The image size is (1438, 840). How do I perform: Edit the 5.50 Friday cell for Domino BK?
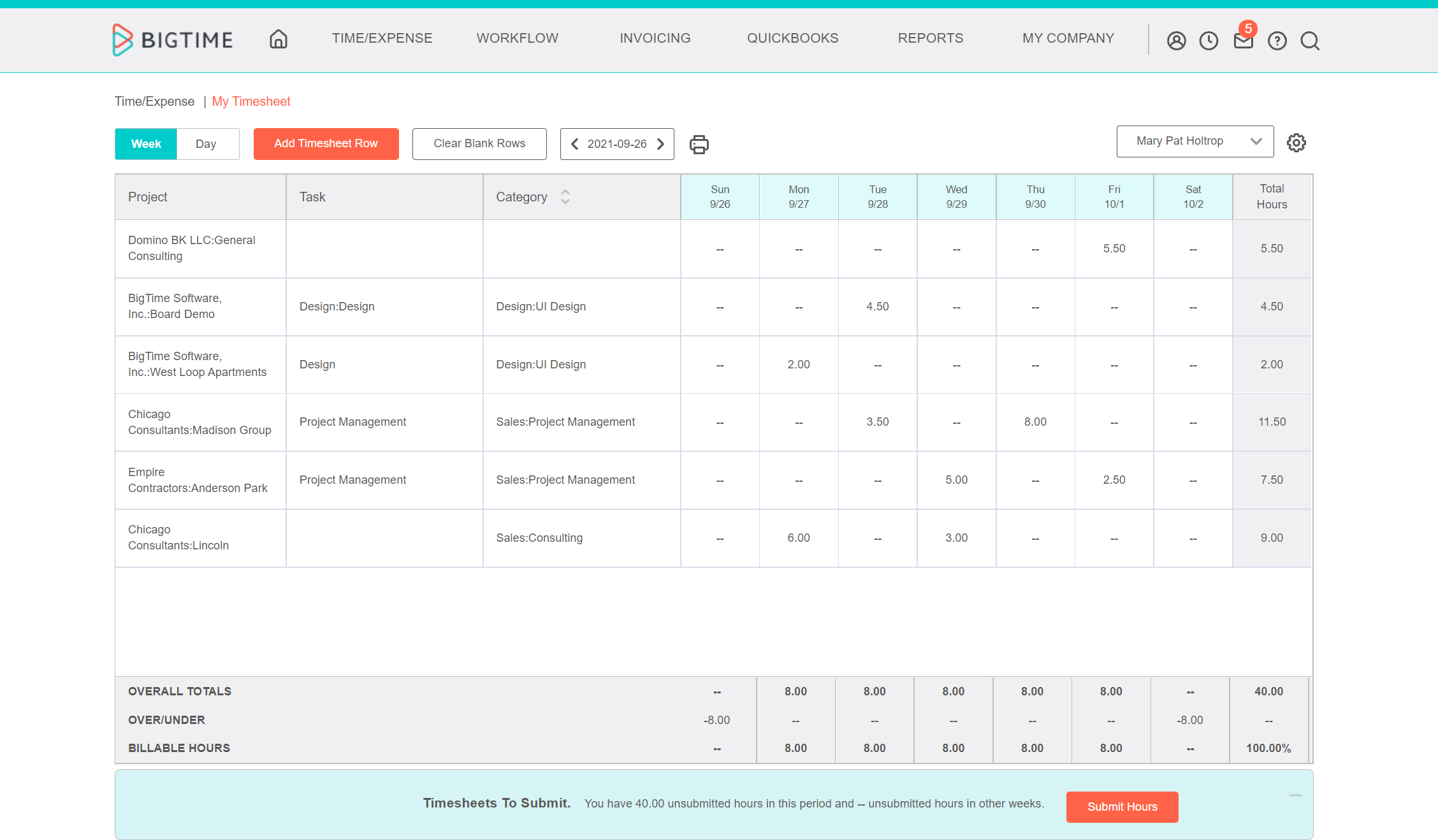[x=1114, y=249]
